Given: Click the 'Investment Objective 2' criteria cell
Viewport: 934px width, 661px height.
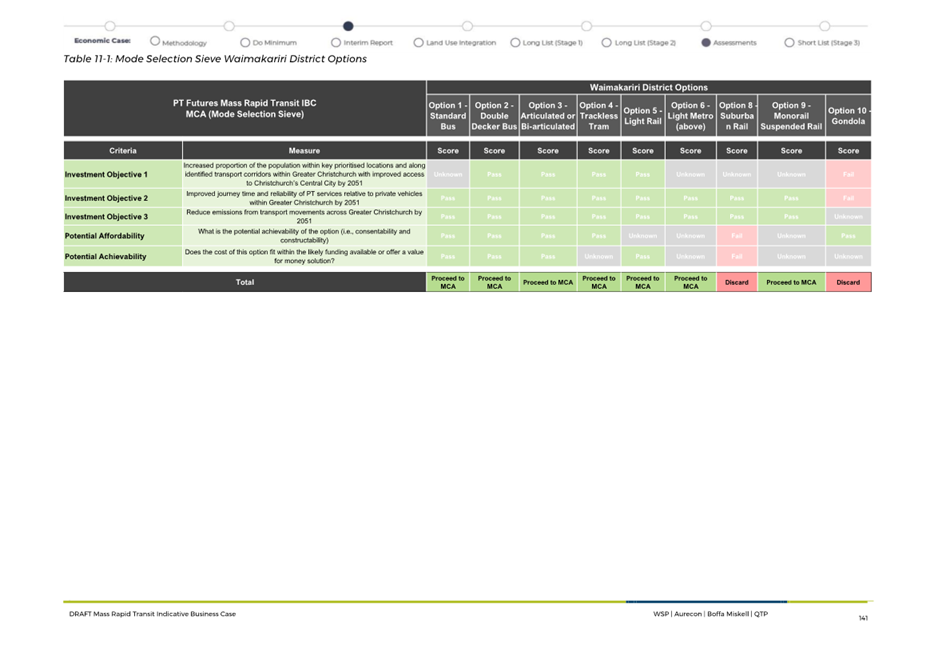Looking at the screenshot, I should (x=123, y=198).
